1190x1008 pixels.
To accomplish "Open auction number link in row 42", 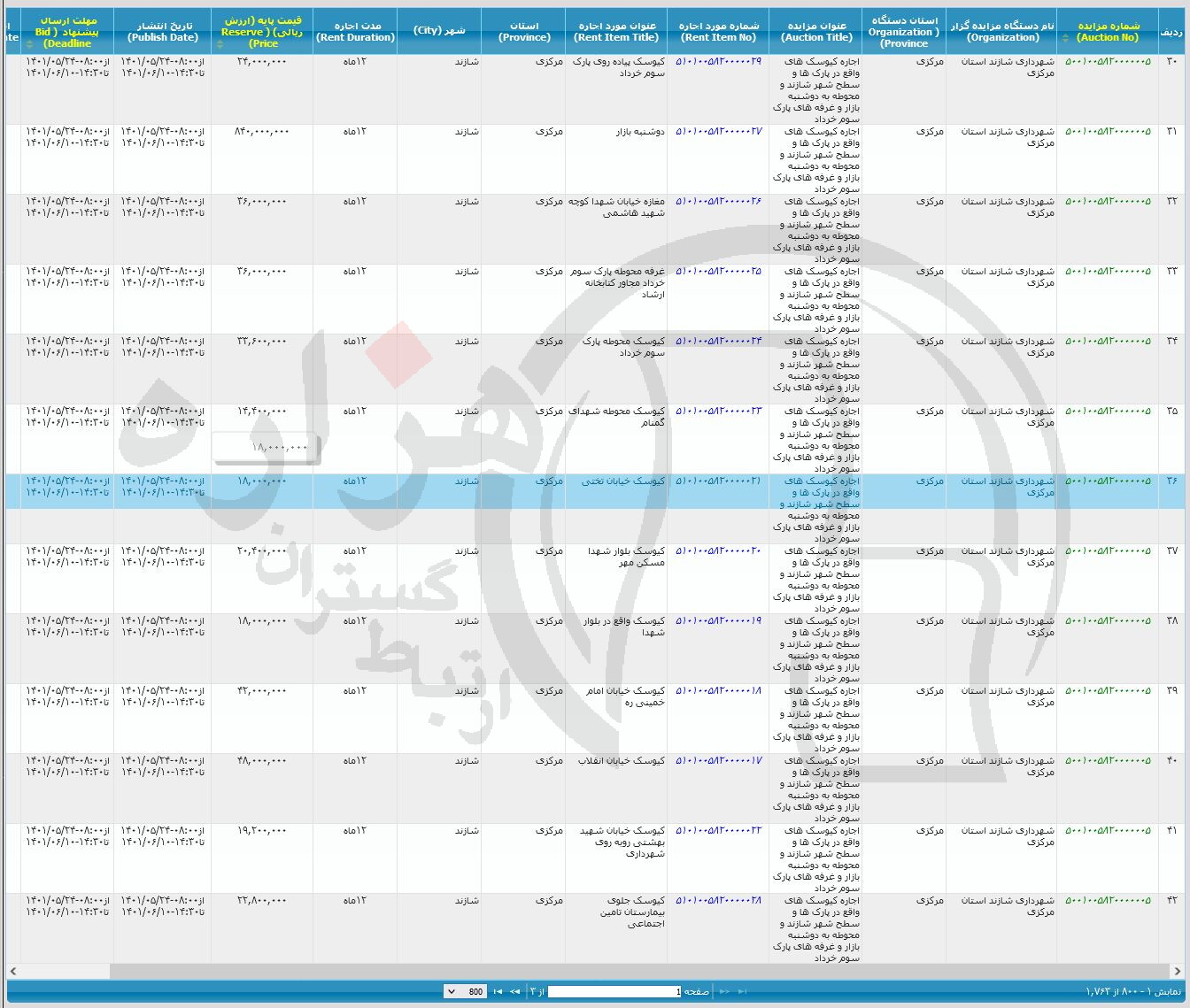I will point(1108,900).
